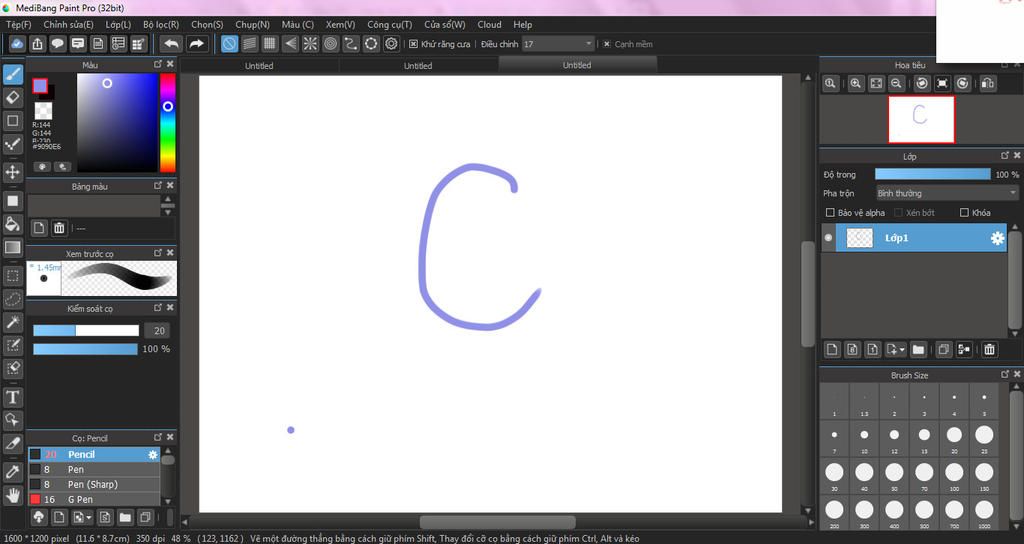The width and height of the screenshot is (1024, 544).
Task: Toggle the Cạnh mềm checkbox
Action: [x=607, y=44]
